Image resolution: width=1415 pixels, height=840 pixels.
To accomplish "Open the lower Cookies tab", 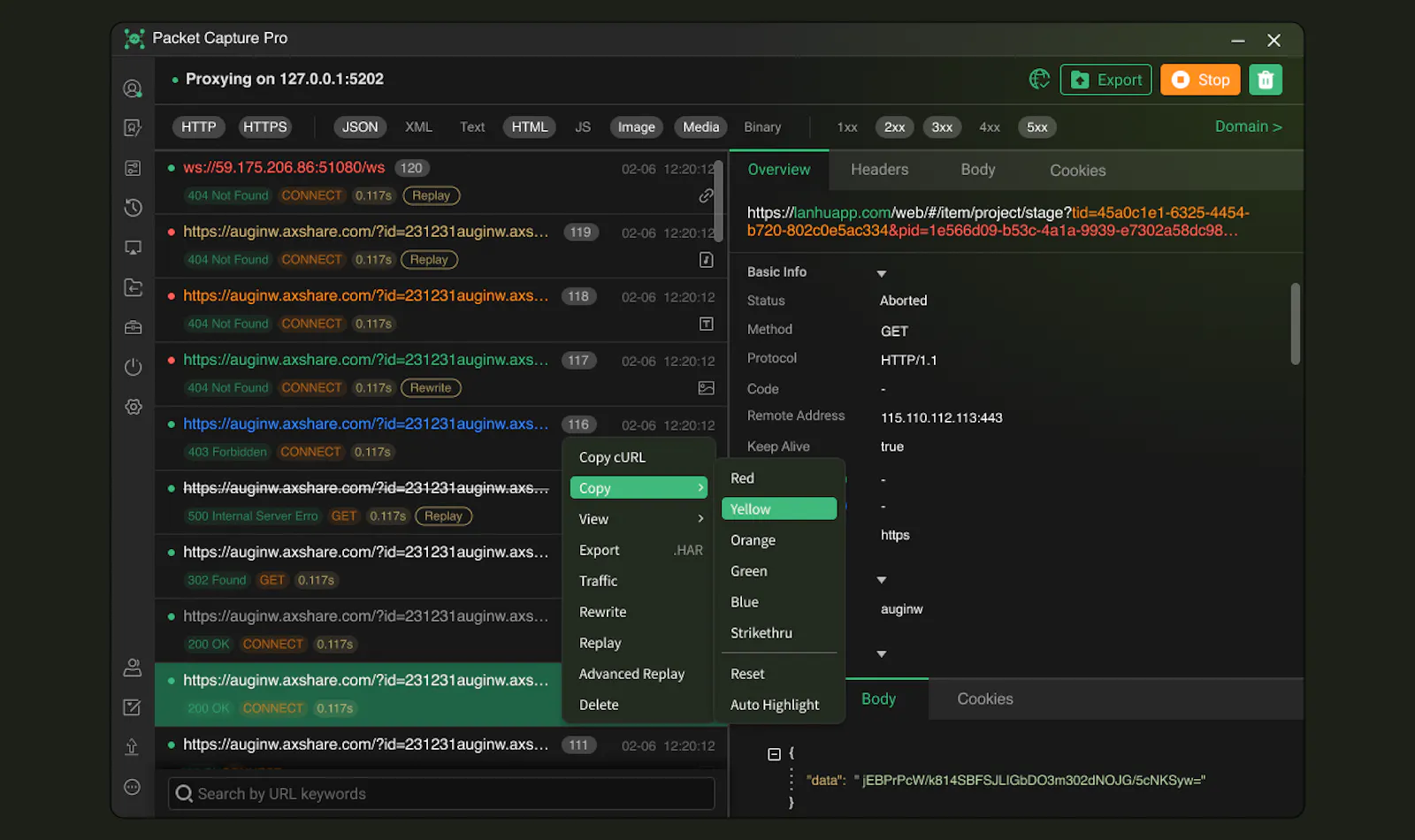I will coord(985,699).
